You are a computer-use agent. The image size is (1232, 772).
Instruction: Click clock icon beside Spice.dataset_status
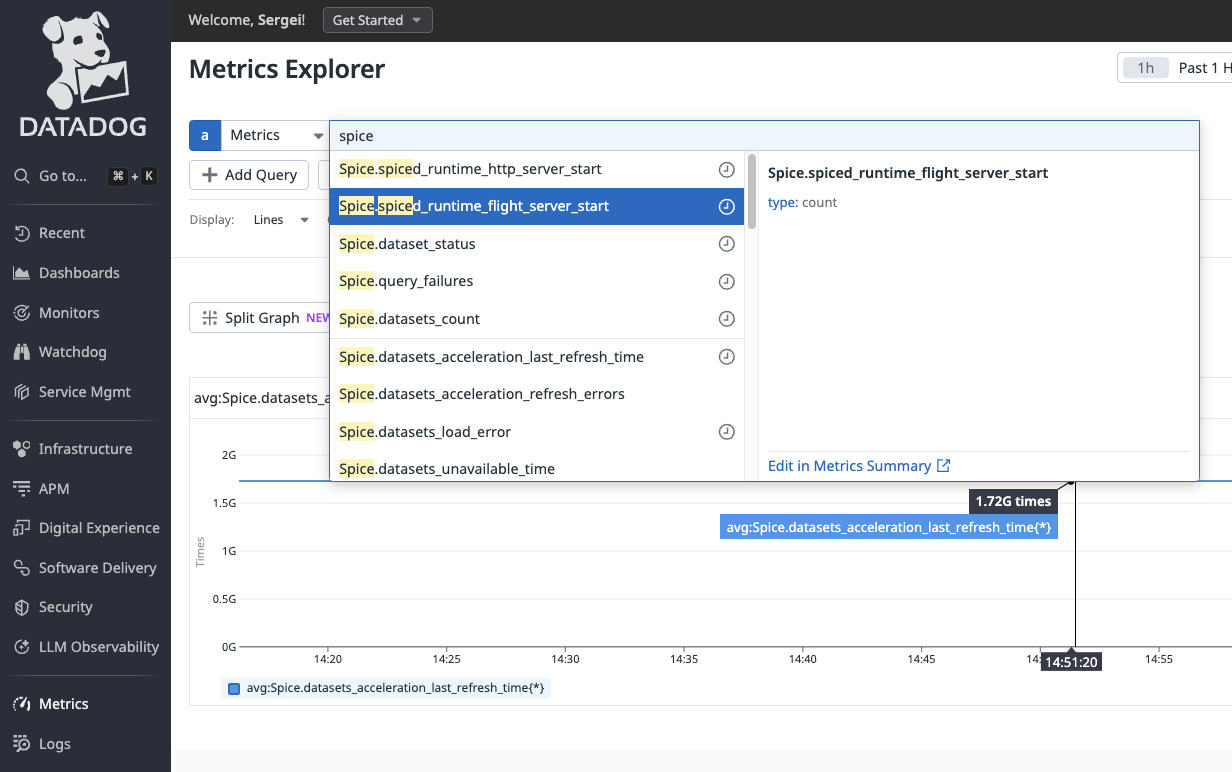727,244
